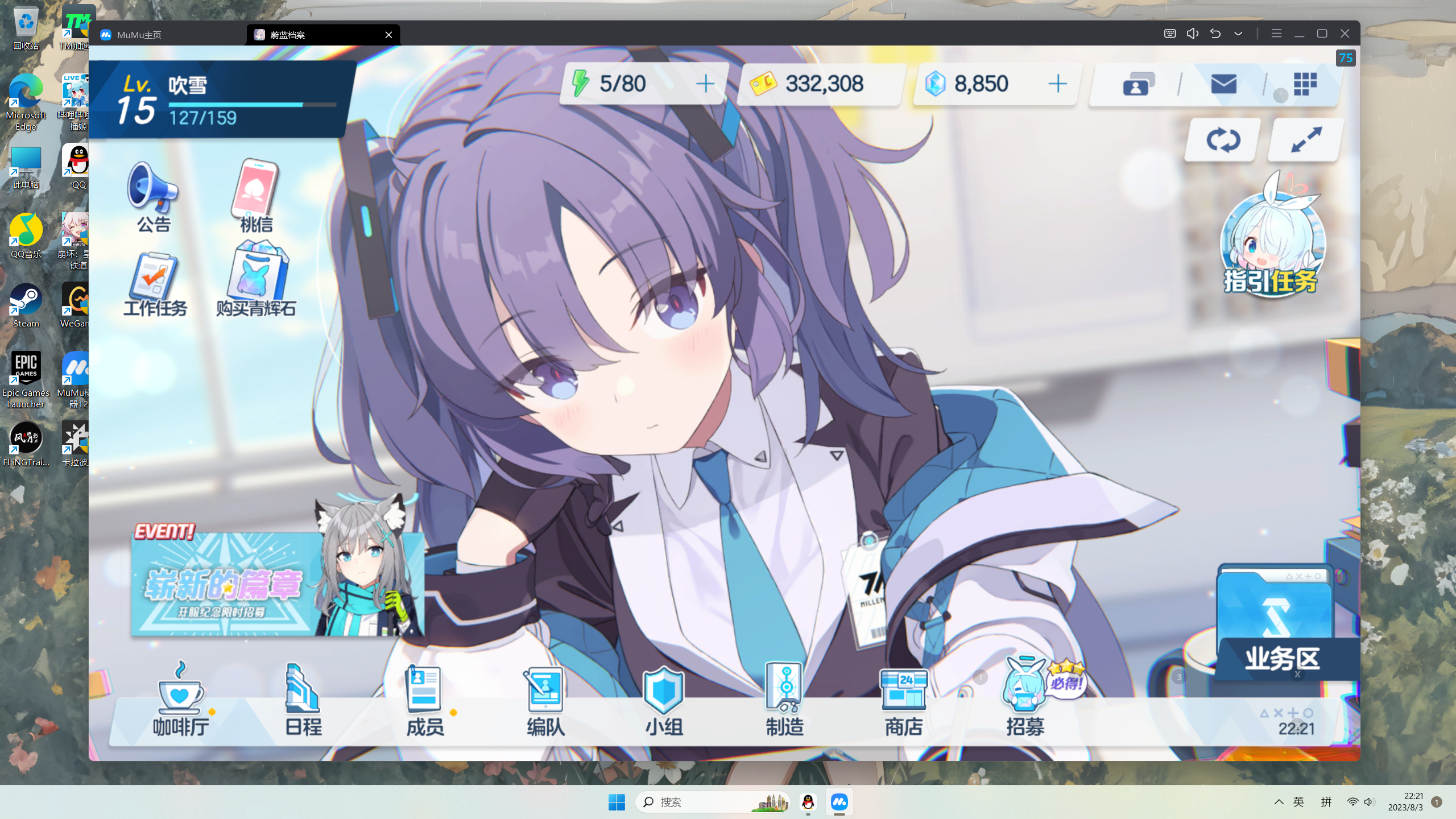Open the Steam desktop shortcut
The image size is (1456, 819).
[26, 306]
